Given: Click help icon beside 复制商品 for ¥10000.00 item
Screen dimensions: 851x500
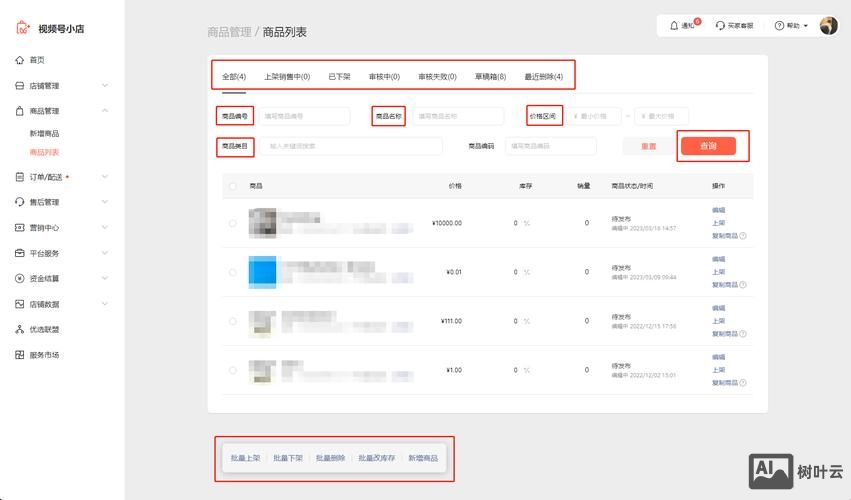Looking at the screenshot, I should coord(743,236).
